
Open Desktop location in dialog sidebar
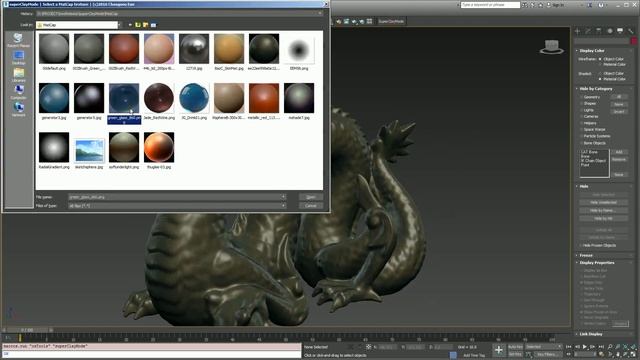pos(18,57)
